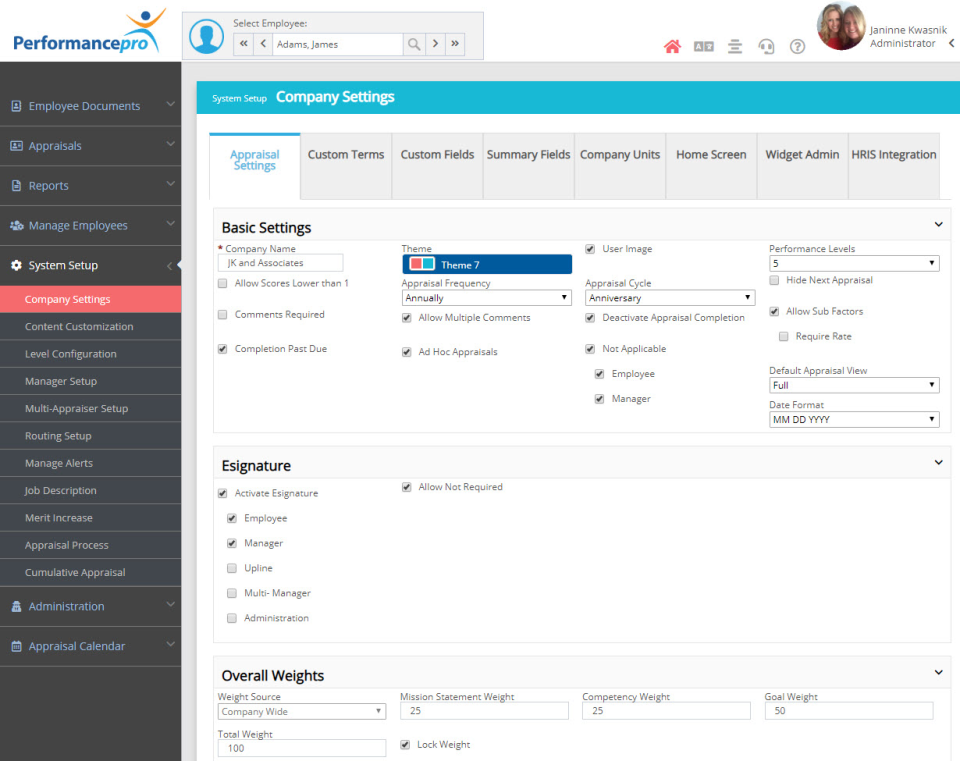This screenshot has width=960, height=761.
Task: Open the Appraisal Cycle dropdown
Action: point(670,298)
